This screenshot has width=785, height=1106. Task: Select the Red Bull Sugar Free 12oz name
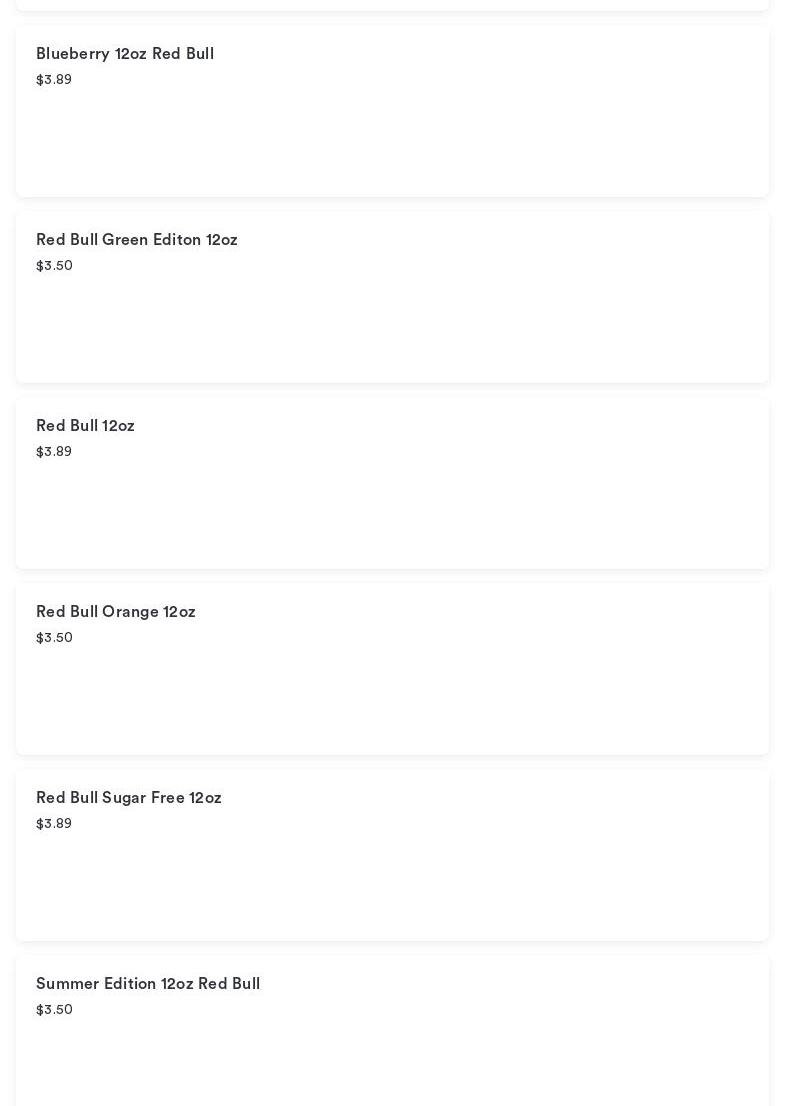click(x=129, y=798)
